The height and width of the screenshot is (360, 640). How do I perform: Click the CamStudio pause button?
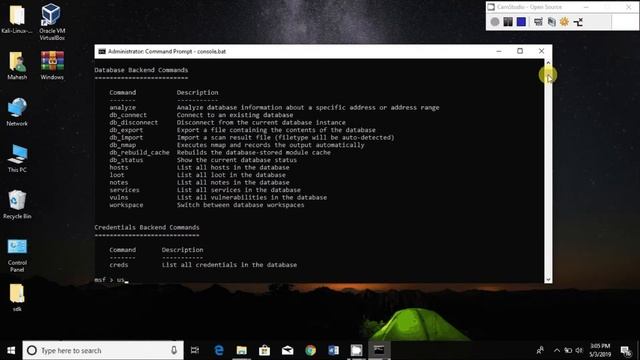pyautogui.click(x=508, y=22)
